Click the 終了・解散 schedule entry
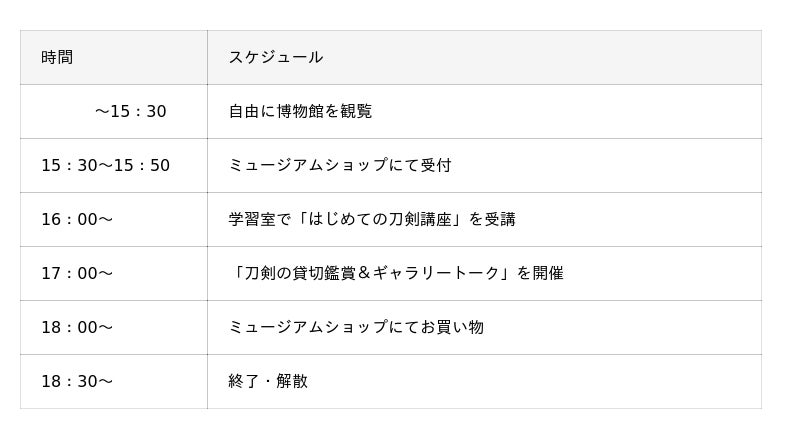 [x=268, y=381]
